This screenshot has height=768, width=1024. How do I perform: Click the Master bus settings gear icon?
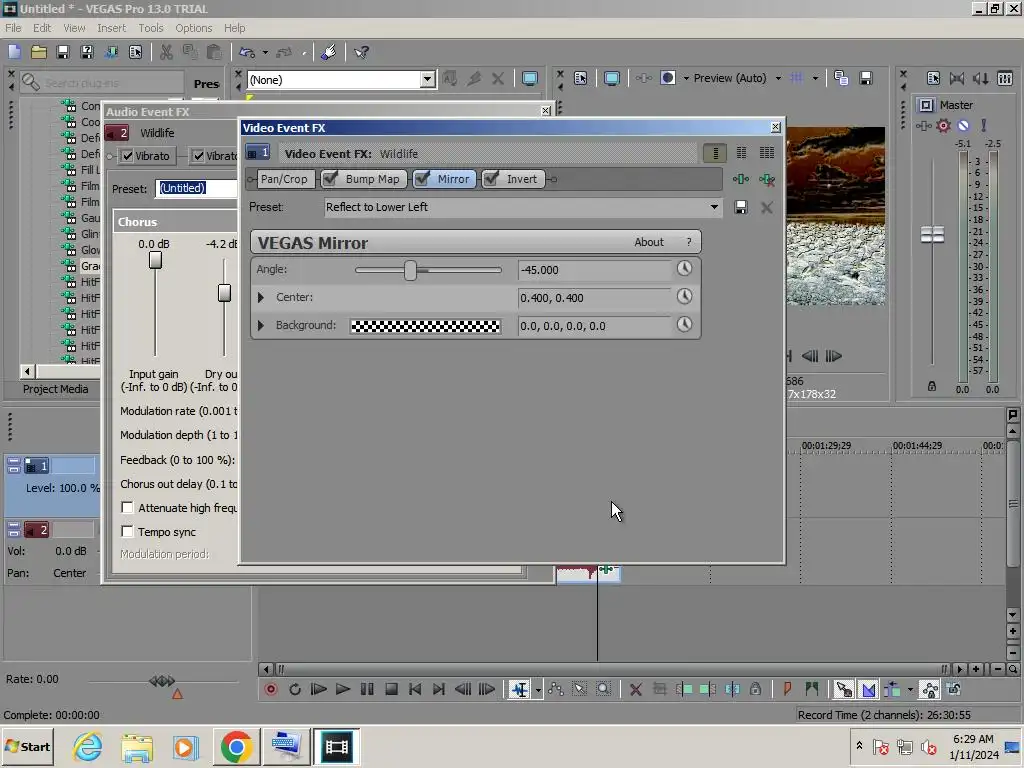(943, 125)
